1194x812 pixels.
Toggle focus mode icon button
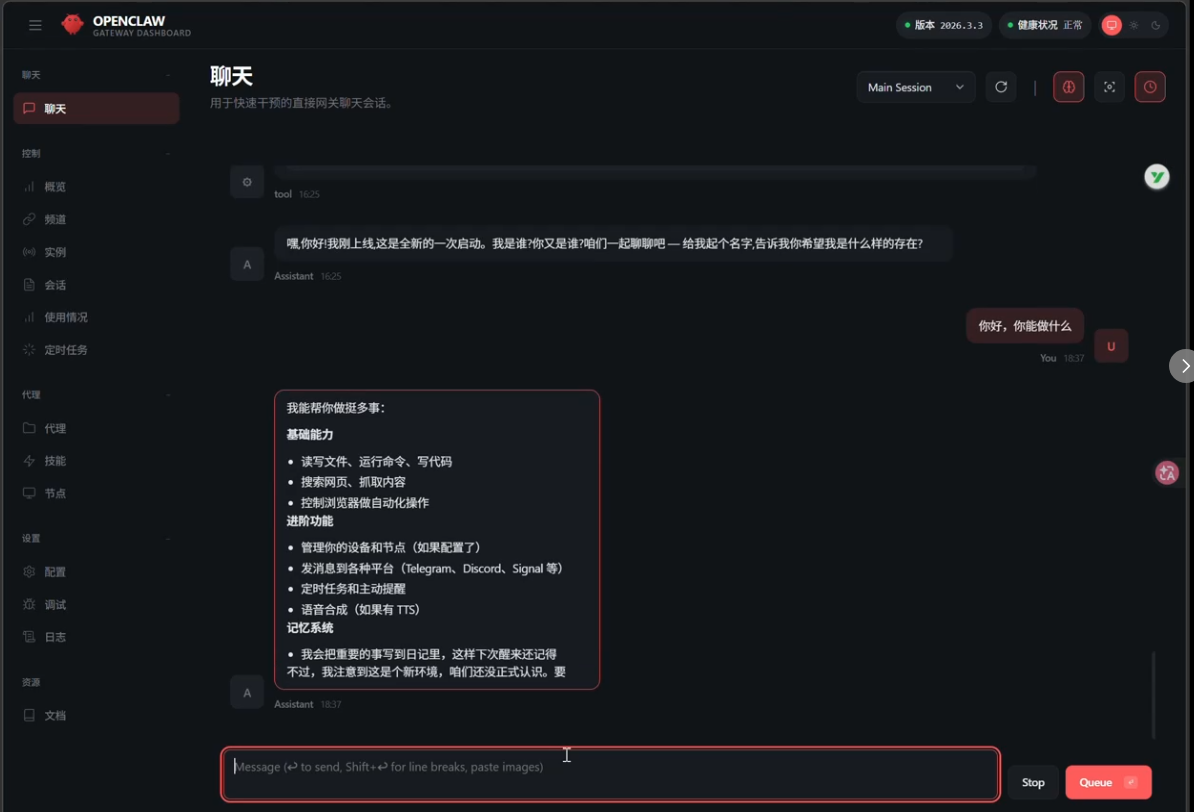[1109, 87]
